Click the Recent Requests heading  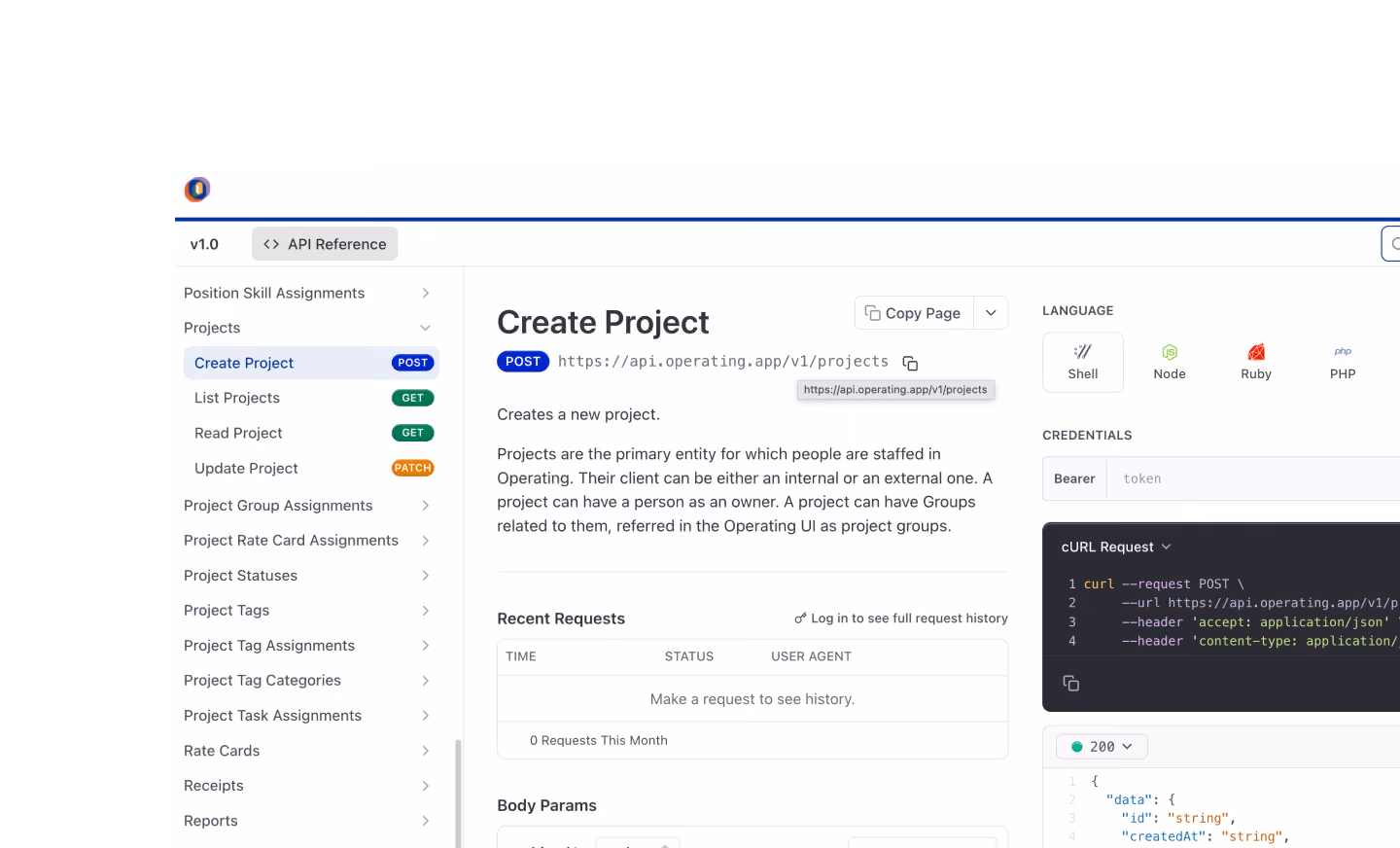point(561,618)
